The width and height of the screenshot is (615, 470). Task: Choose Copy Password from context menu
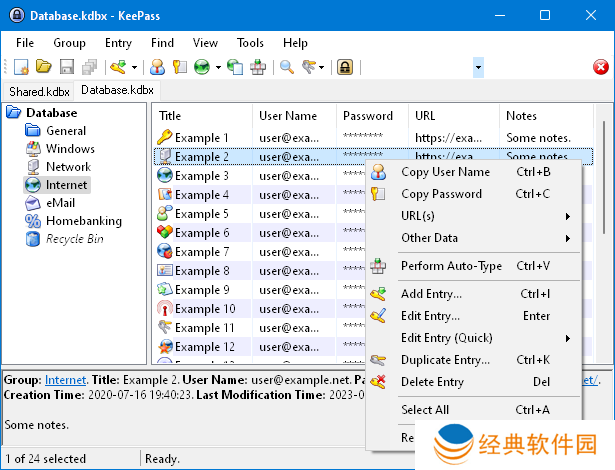pyautogui.click(x=474, y=194)
